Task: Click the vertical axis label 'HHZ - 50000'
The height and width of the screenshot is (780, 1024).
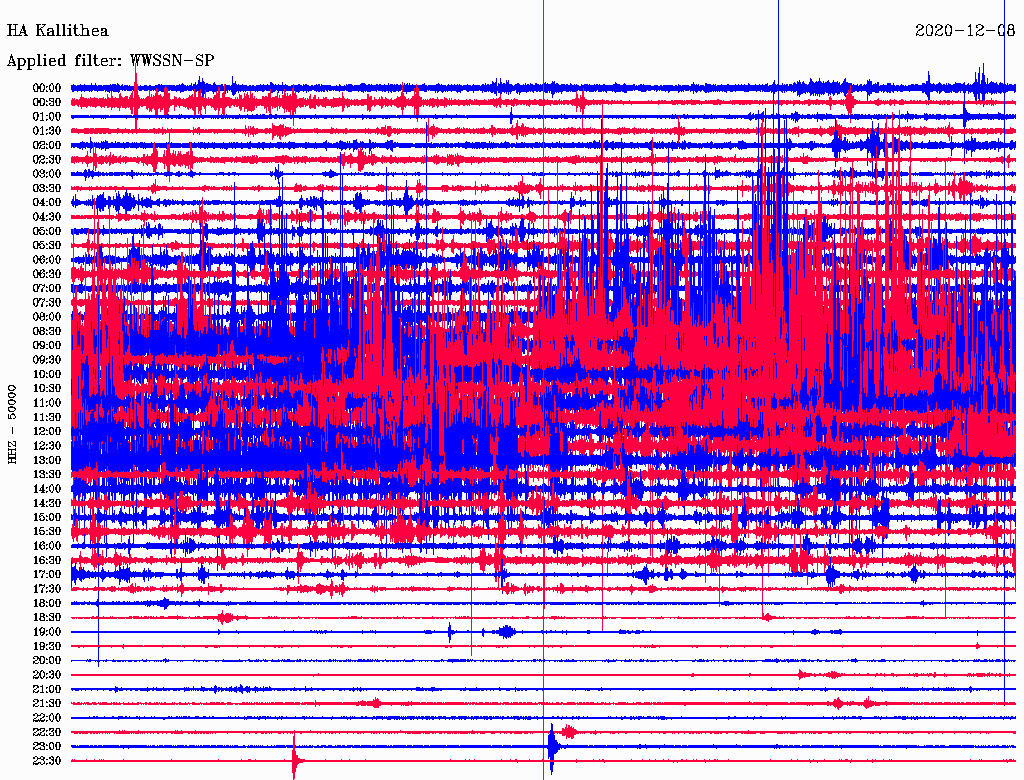Action: click(x=12, y=425)
